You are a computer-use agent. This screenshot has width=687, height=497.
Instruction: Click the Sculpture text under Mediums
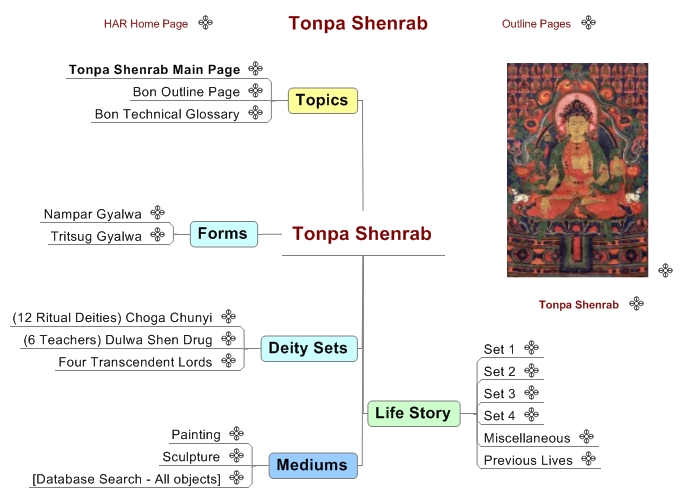191,457
